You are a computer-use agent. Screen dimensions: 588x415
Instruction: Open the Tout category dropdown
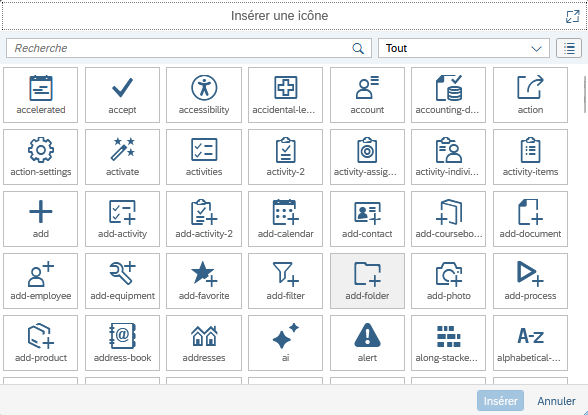pyautogui.click(x=464, y=48)
